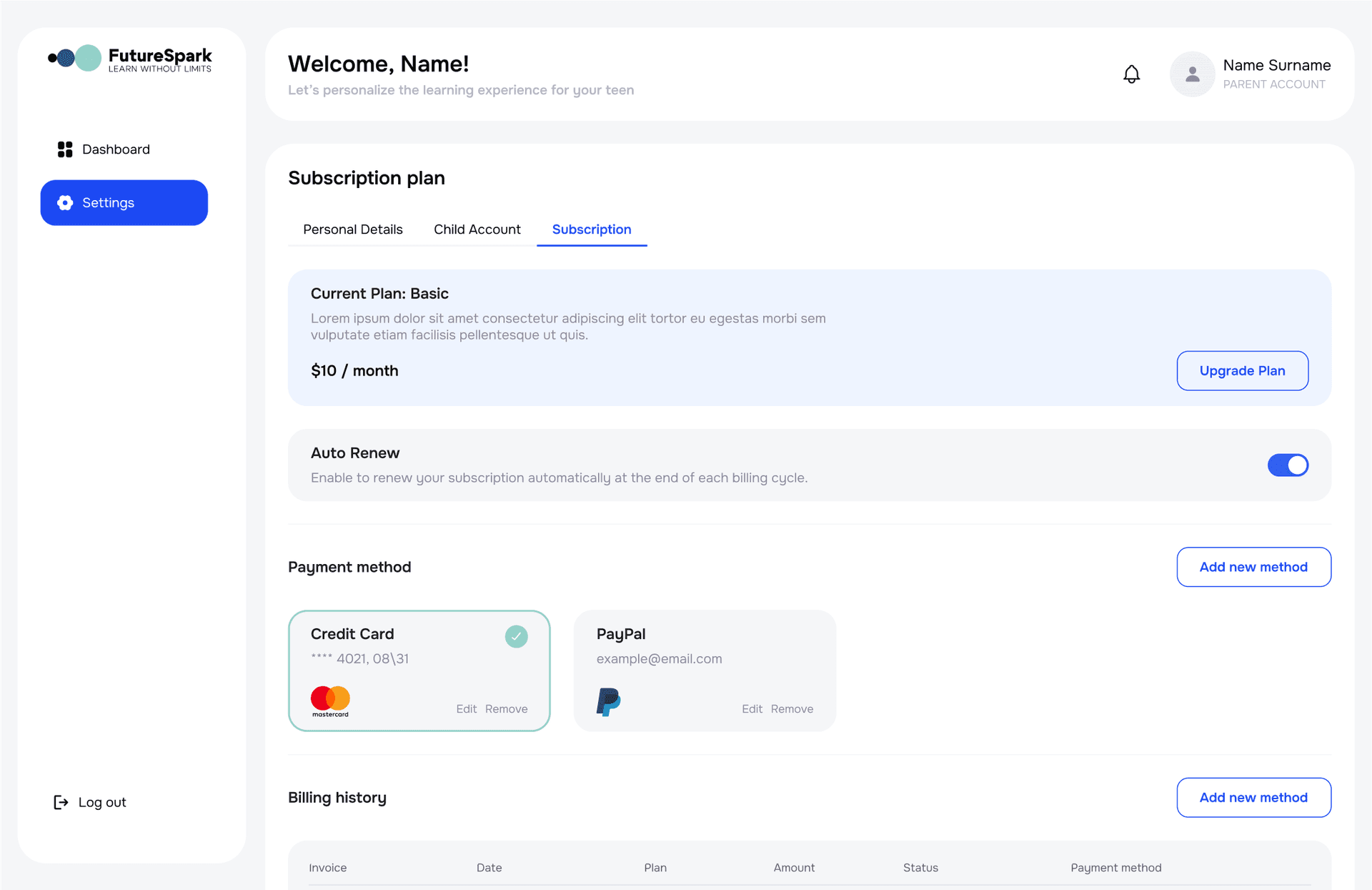Viewport: 1372px width, 890px height.
Task: Switch to the Personal Details tab
Action: tap(352, 229)
